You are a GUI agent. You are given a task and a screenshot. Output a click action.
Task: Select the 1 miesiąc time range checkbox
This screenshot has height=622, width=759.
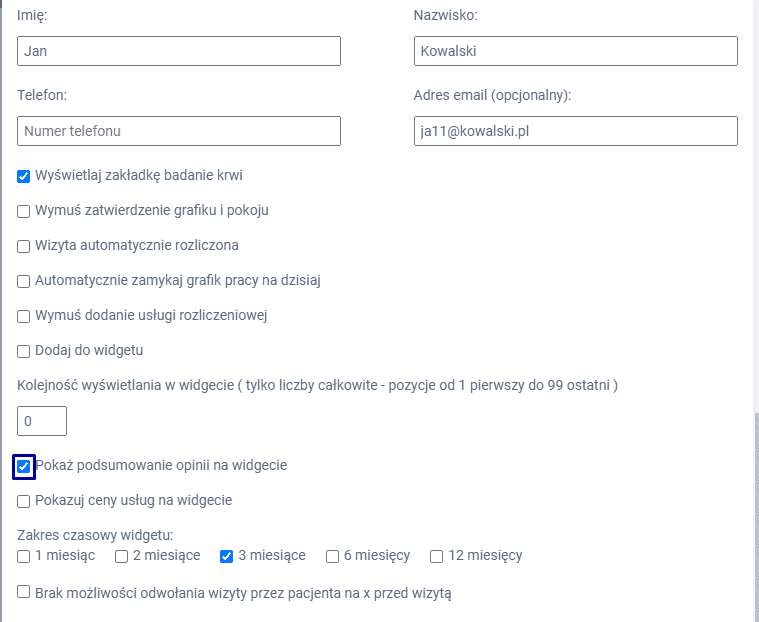pos(24,556)
